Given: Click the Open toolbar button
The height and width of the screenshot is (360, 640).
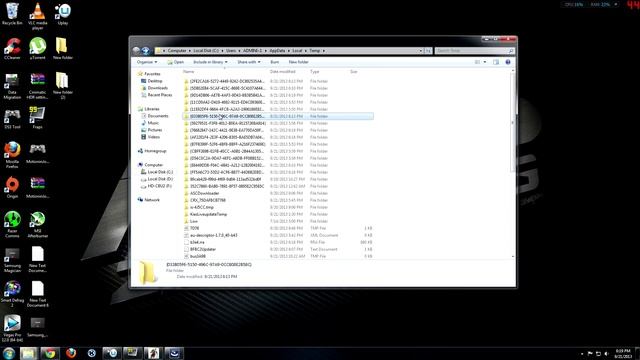Looking at the screenshot, I should point(176,62).
